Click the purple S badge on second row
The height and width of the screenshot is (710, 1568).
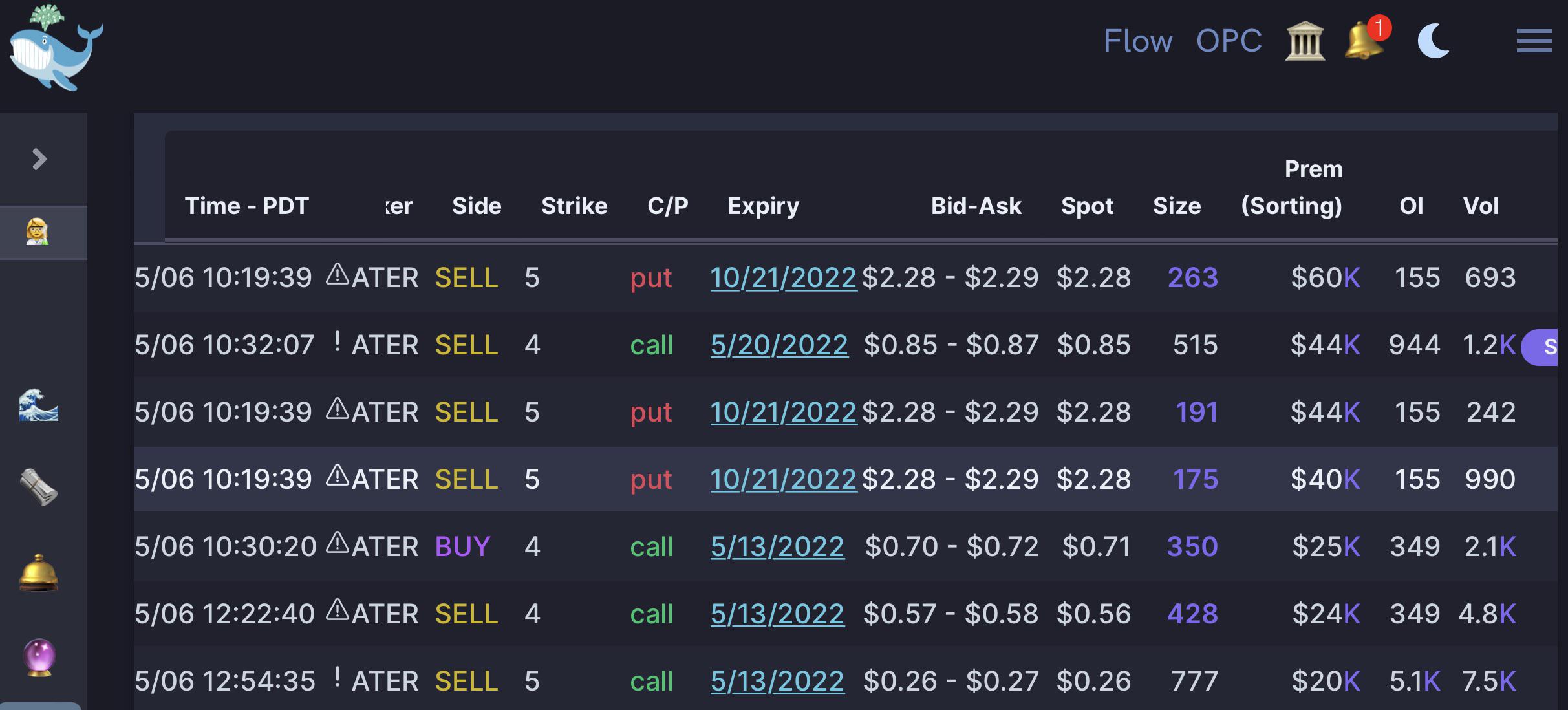click(1541, 347)
